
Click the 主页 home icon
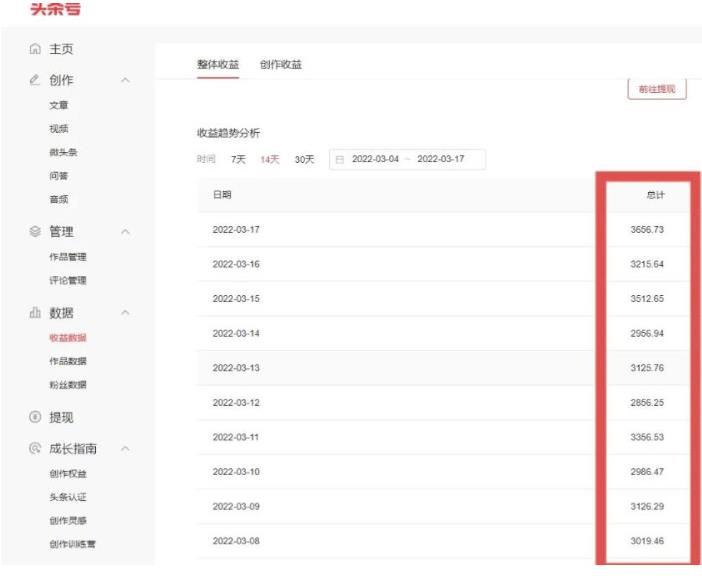coord(35,49)
